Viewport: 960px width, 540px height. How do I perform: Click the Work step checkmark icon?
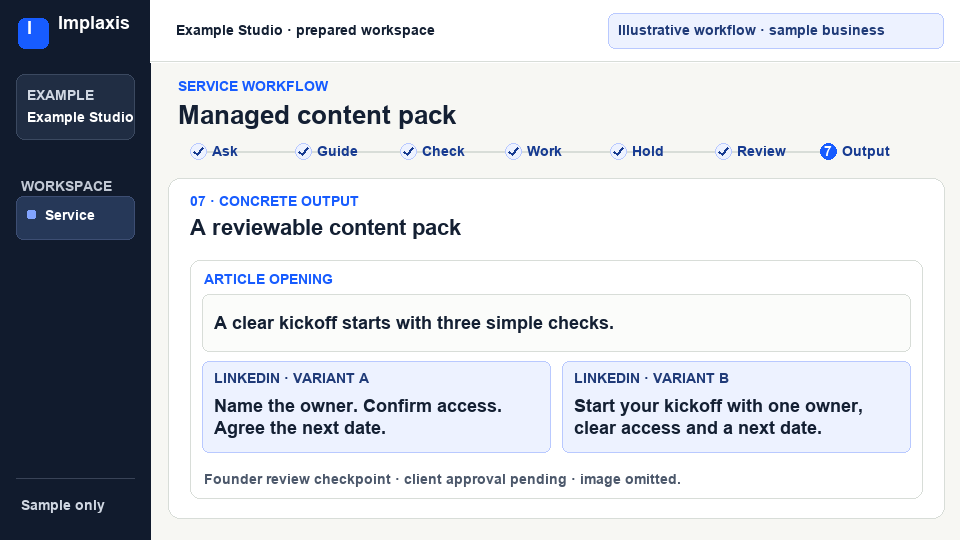[513, 151]
